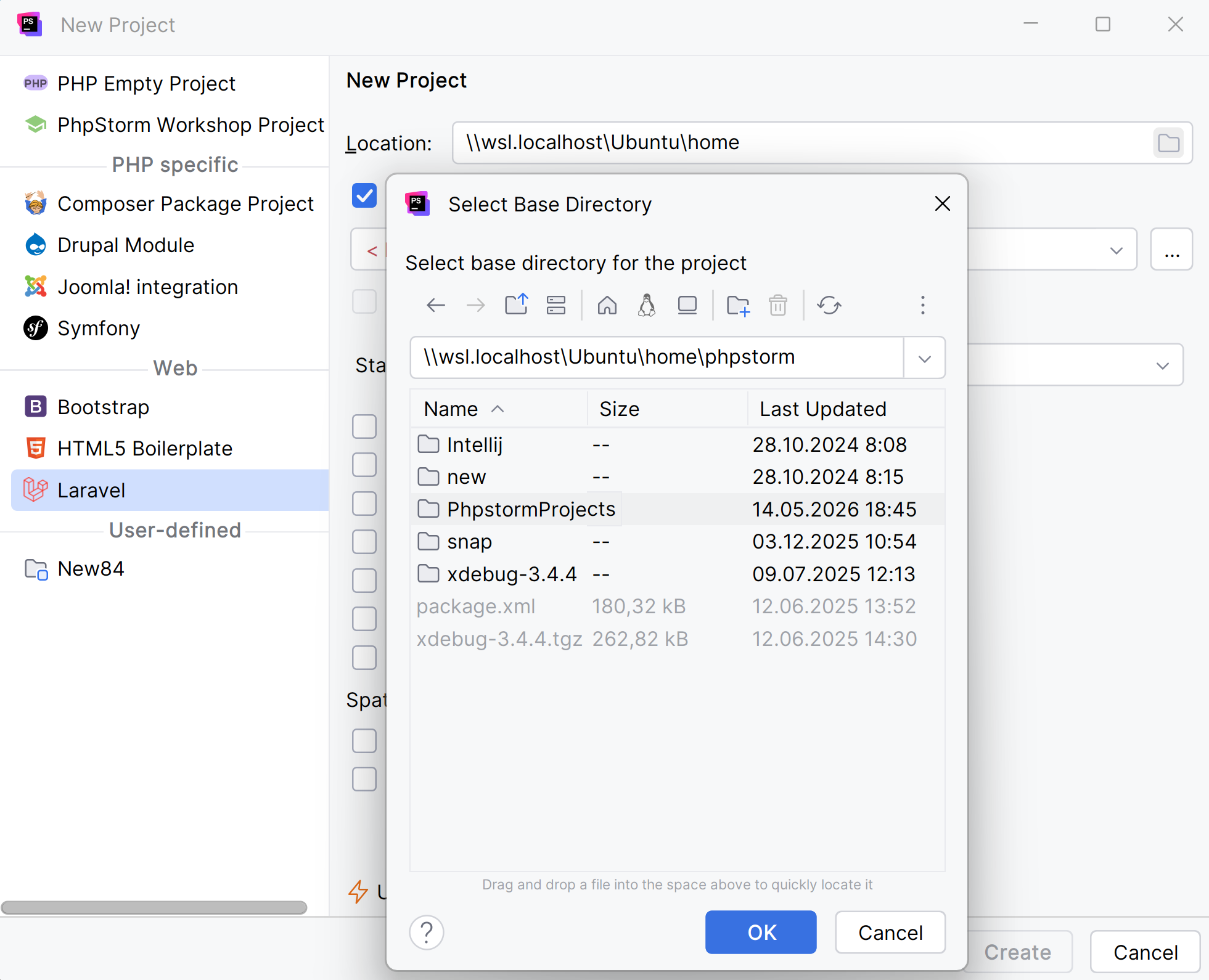Screen dimensions: 1209x980
Task: Cancel the directory selection dialog
Action: click(890, 933)
